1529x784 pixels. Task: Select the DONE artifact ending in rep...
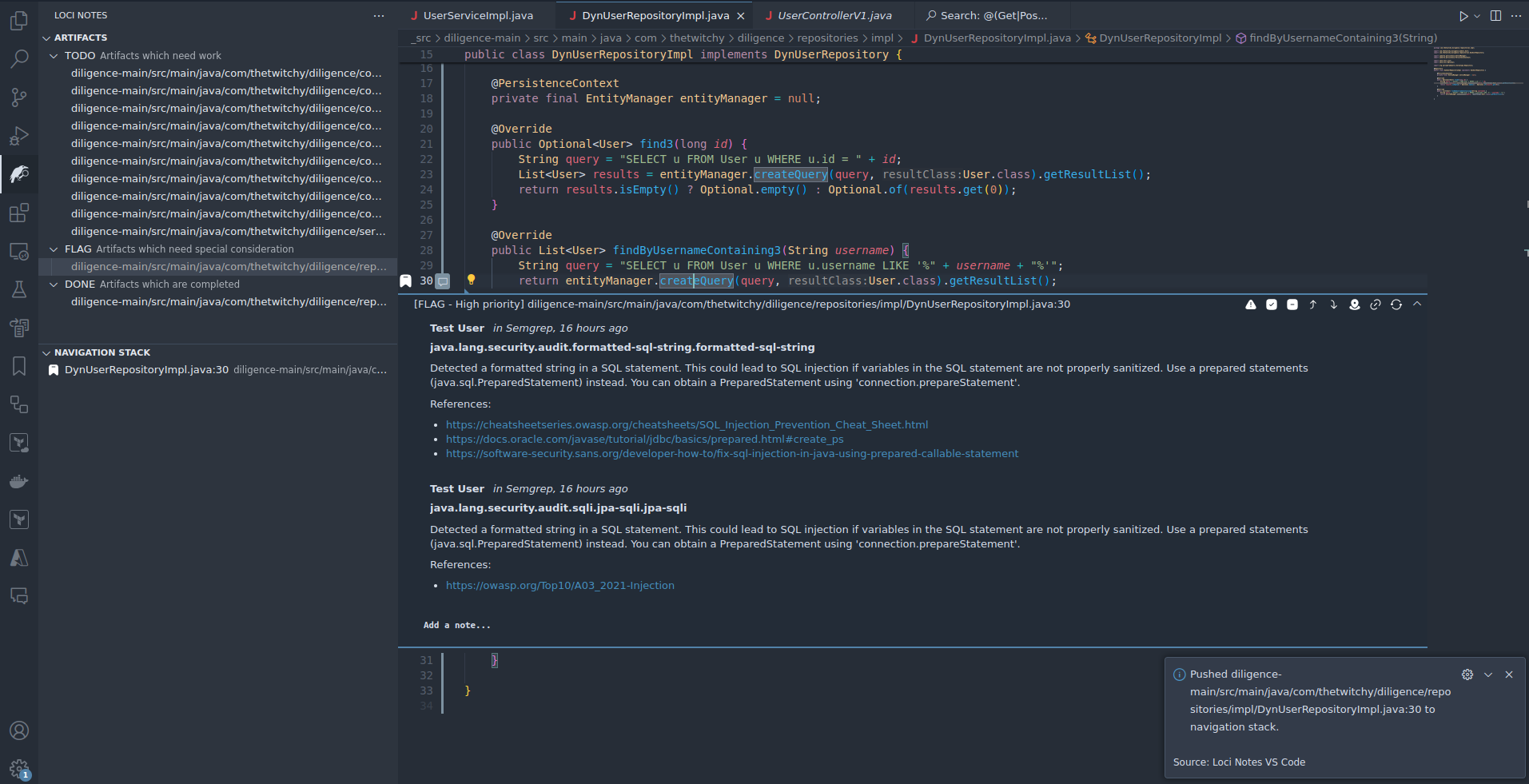[217, 301]
